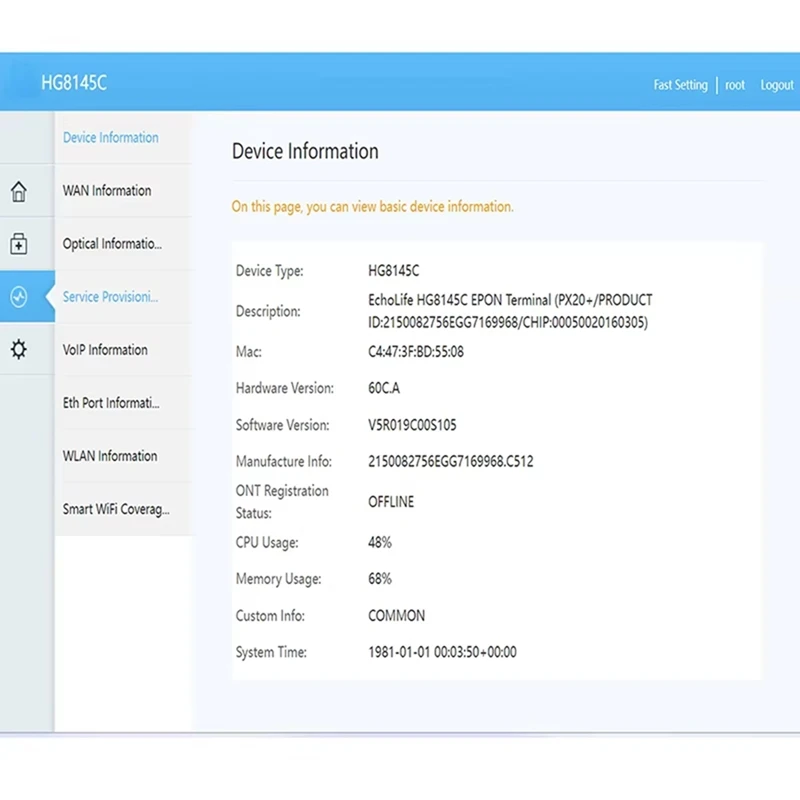800x800 pixels.
Task: Open the Optical Information page
Action: pyautogui.click(x=111, y=243)
